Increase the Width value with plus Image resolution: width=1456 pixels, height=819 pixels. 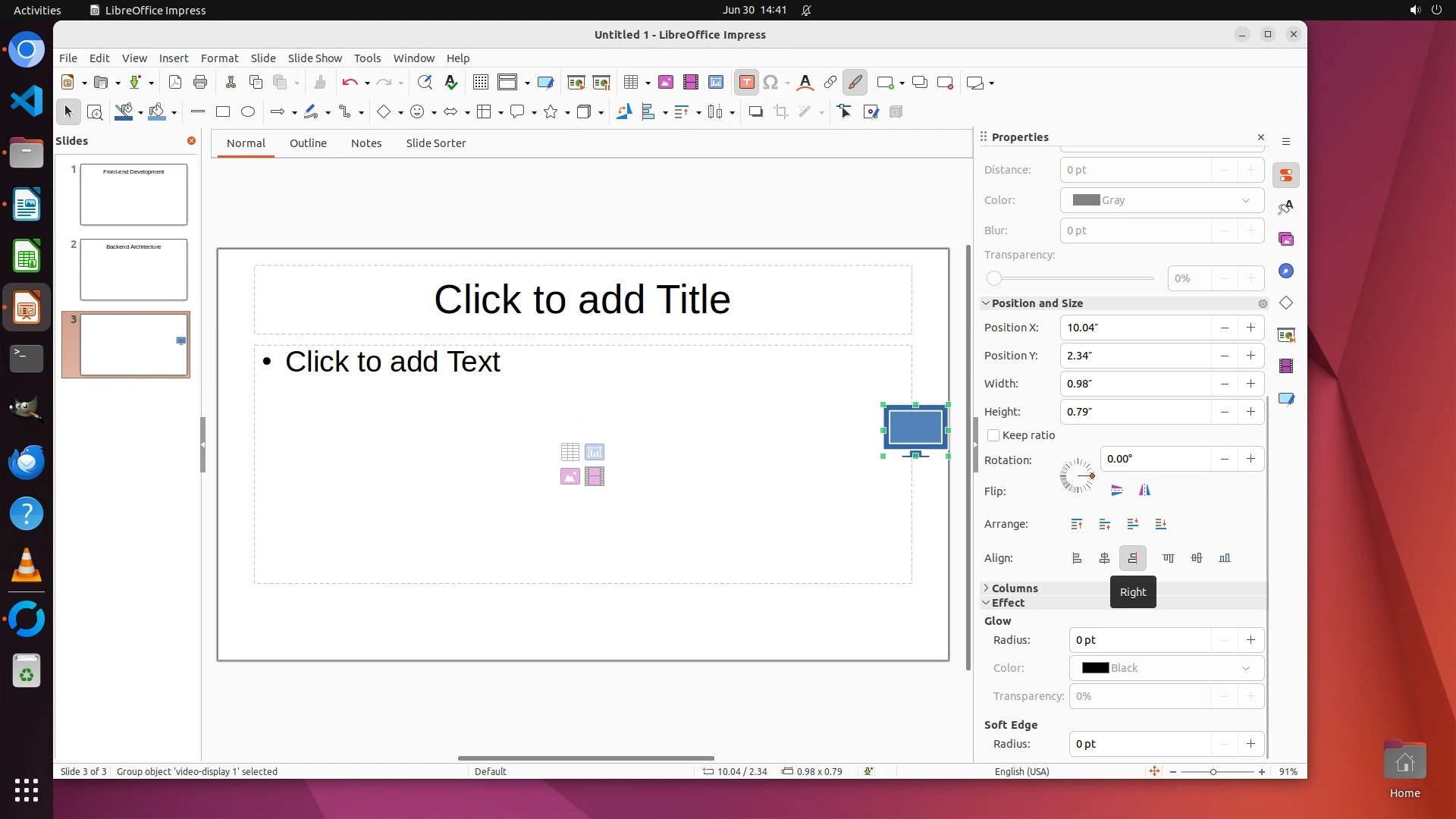coord(1250,384)
